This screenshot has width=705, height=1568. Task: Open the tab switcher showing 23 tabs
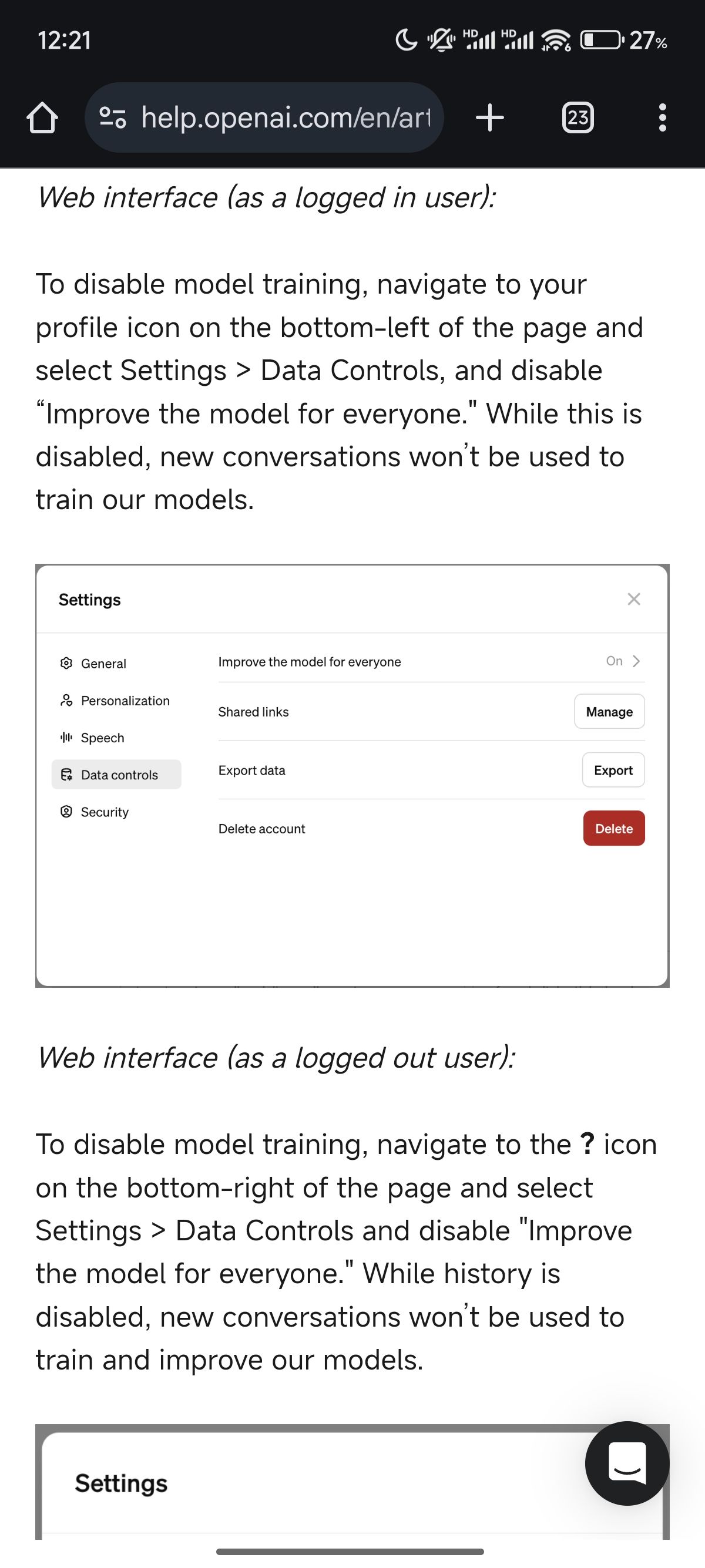577,117
